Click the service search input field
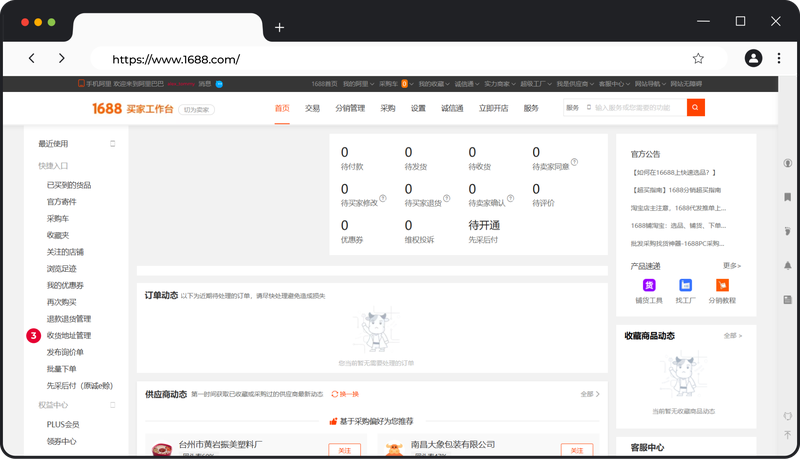This screenshot has height=459, width=800. pos(640,108)
